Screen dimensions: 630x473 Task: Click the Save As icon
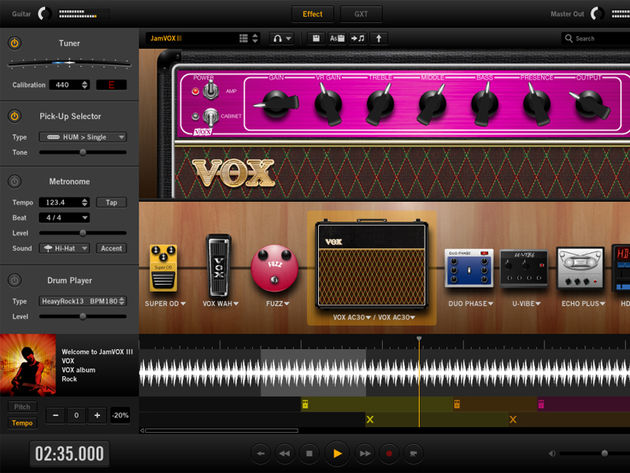pos(337,38)
